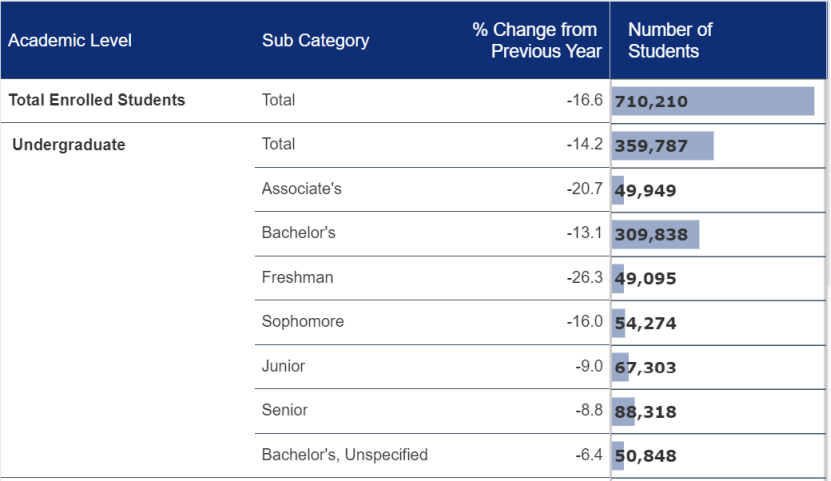Screen dimensions: 831x481
Task: Select the Junior sub category cell
Action: tap(283, 366)
